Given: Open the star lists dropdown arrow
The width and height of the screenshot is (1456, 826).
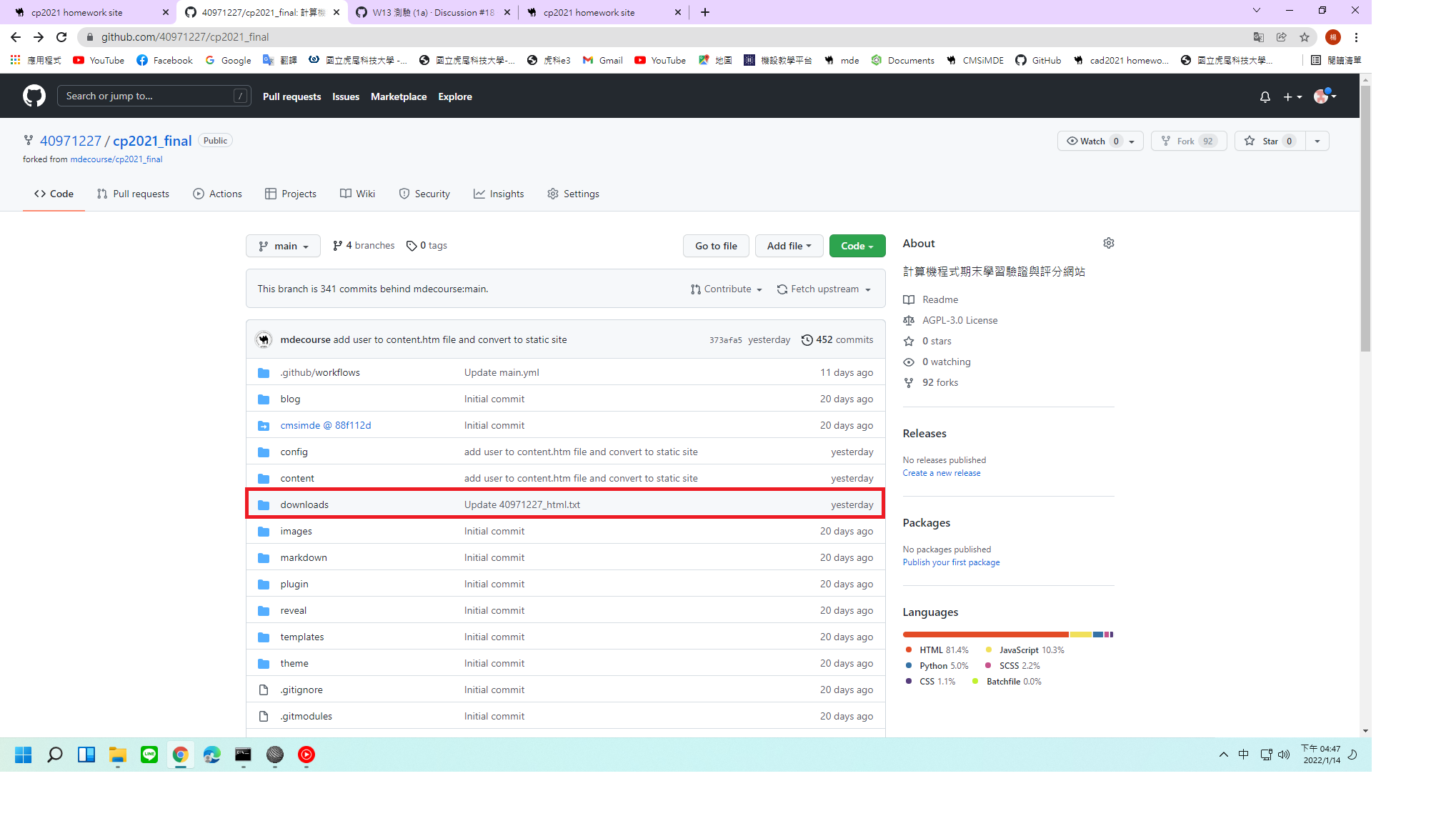Looking at the screenshot, I should coord(1317,141).
